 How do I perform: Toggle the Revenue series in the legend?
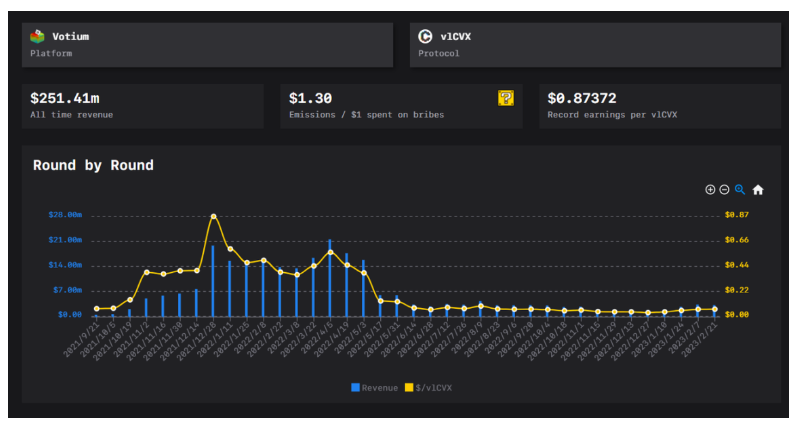click(375, 387)
